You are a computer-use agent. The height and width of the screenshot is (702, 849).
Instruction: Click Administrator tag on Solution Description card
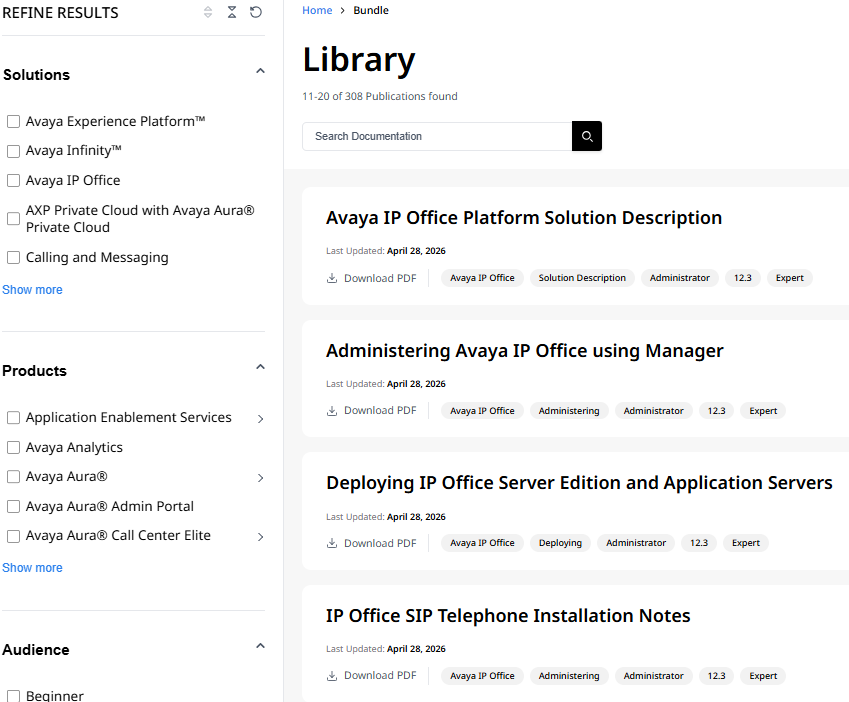click(x=680, y=278)
